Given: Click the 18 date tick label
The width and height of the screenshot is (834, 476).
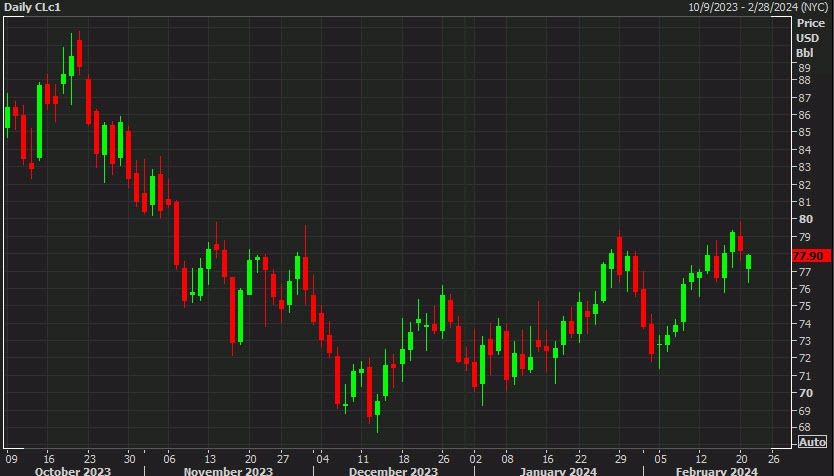Looking at the screenshot, I should click(404, 459).
